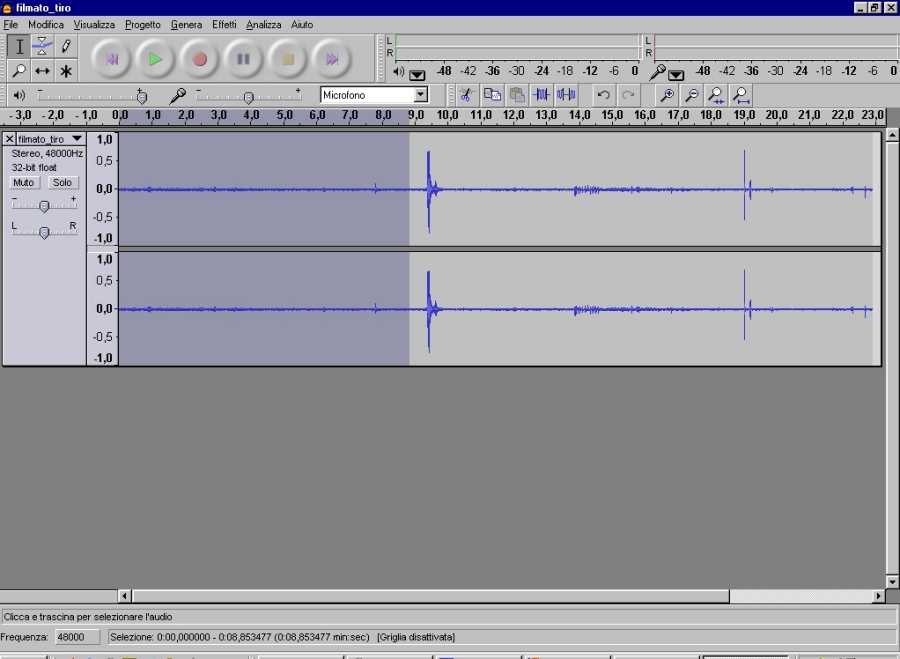
Task: Click the Frequenza project rate field
Action: (x=77, y=637)
